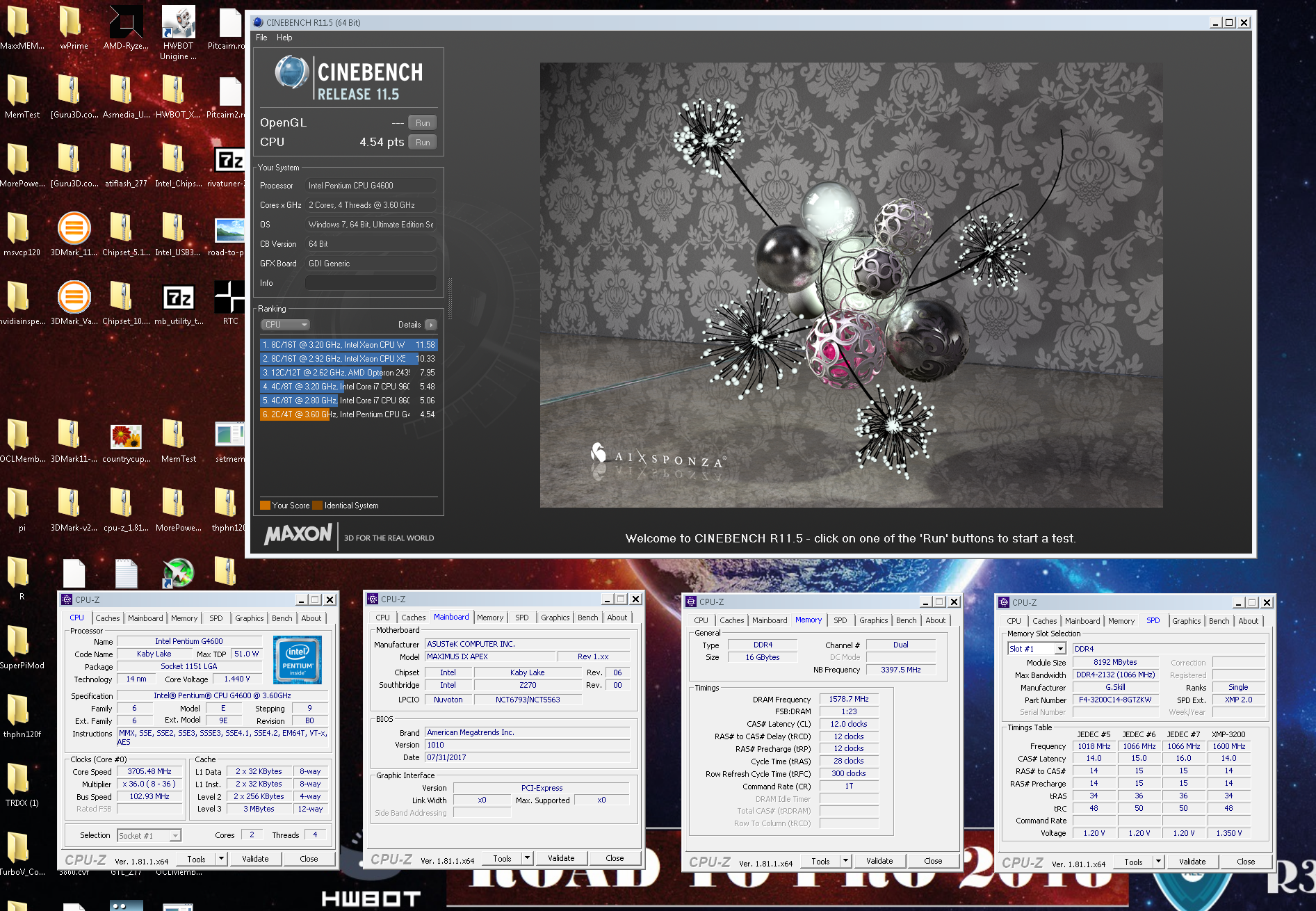Open the CPU ranking dropdown in Cinebench
This screenshot has height=911, width=1316.
click(285, 325)
